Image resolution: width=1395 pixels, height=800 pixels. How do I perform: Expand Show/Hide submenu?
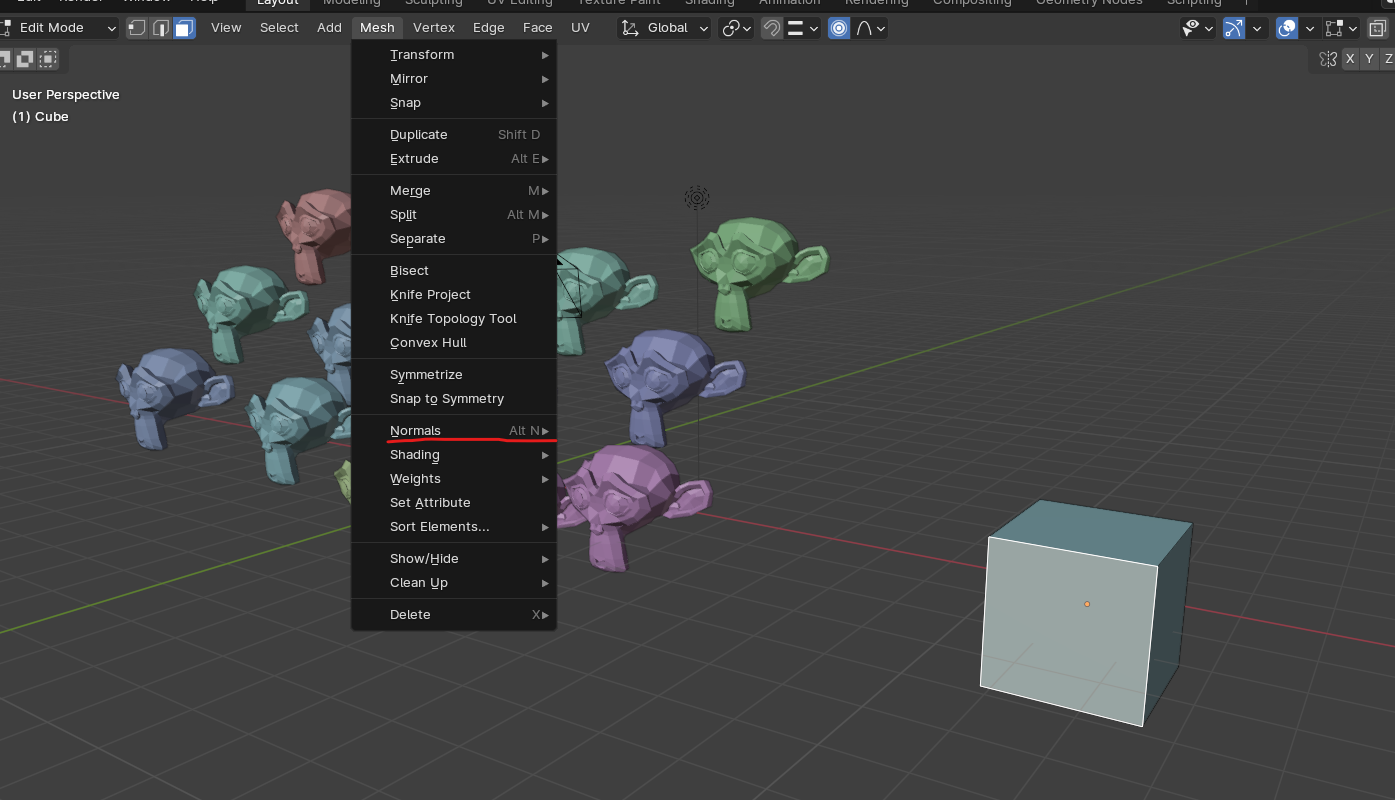point(454,559)
